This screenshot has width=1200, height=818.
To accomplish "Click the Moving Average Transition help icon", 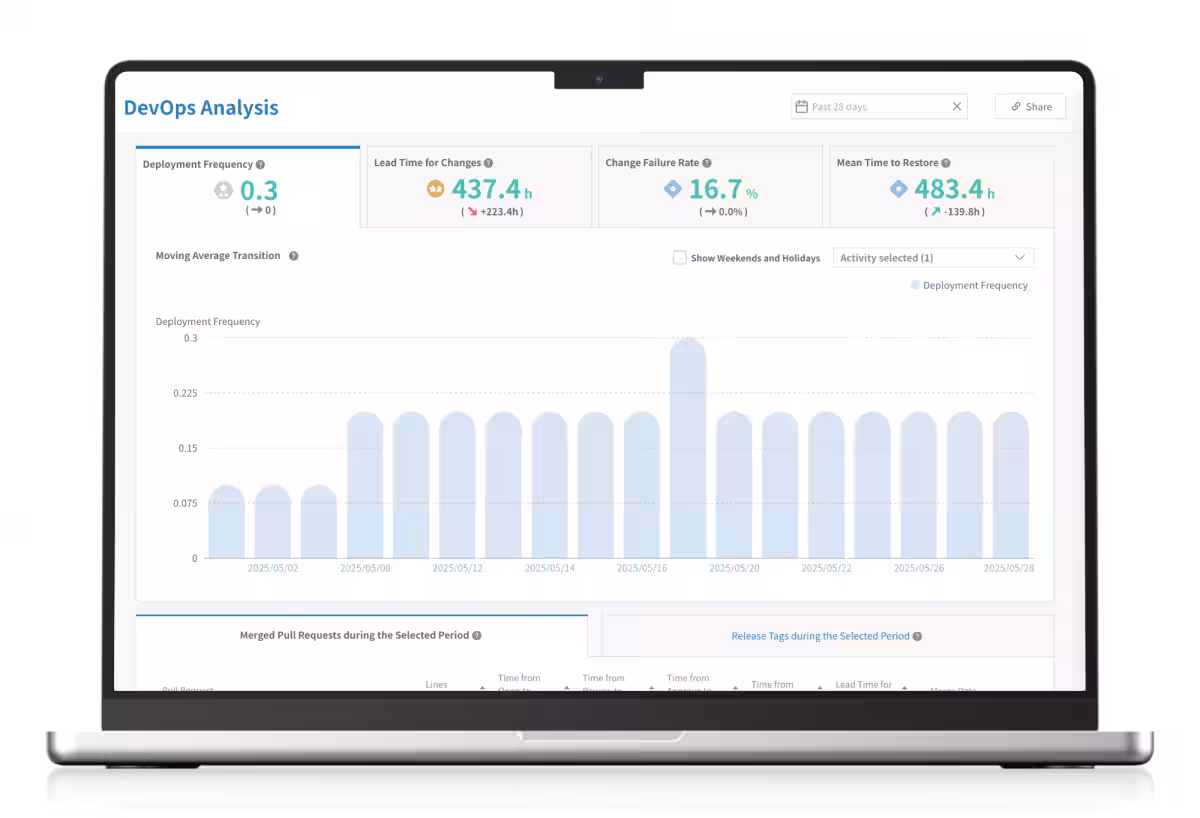I will pos(294,256).
